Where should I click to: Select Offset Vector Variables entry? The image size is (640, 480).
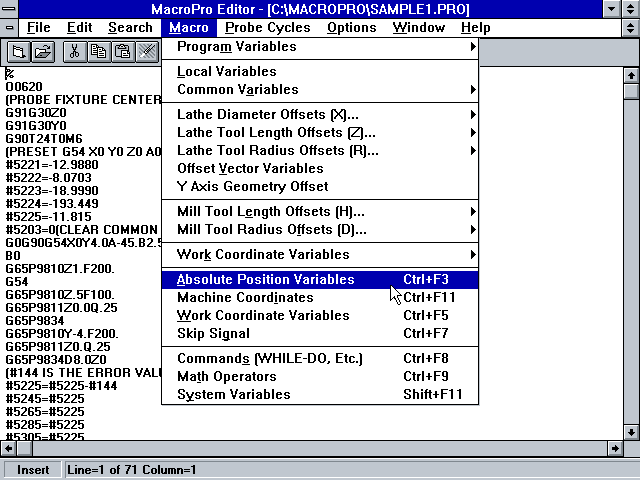point(320,168)
